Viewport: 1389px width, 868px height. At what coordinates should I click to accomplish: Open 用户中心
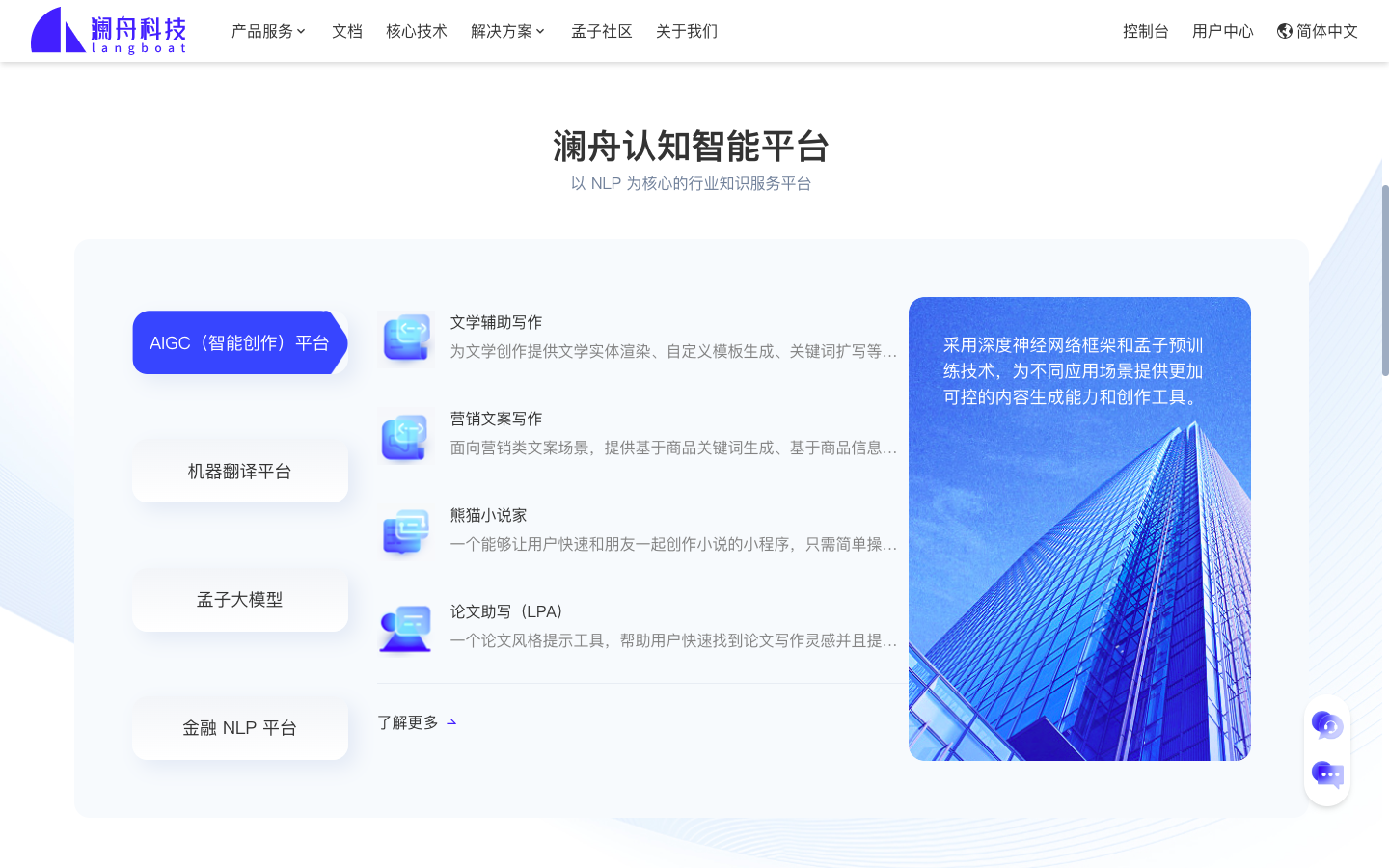(1223, 31)
